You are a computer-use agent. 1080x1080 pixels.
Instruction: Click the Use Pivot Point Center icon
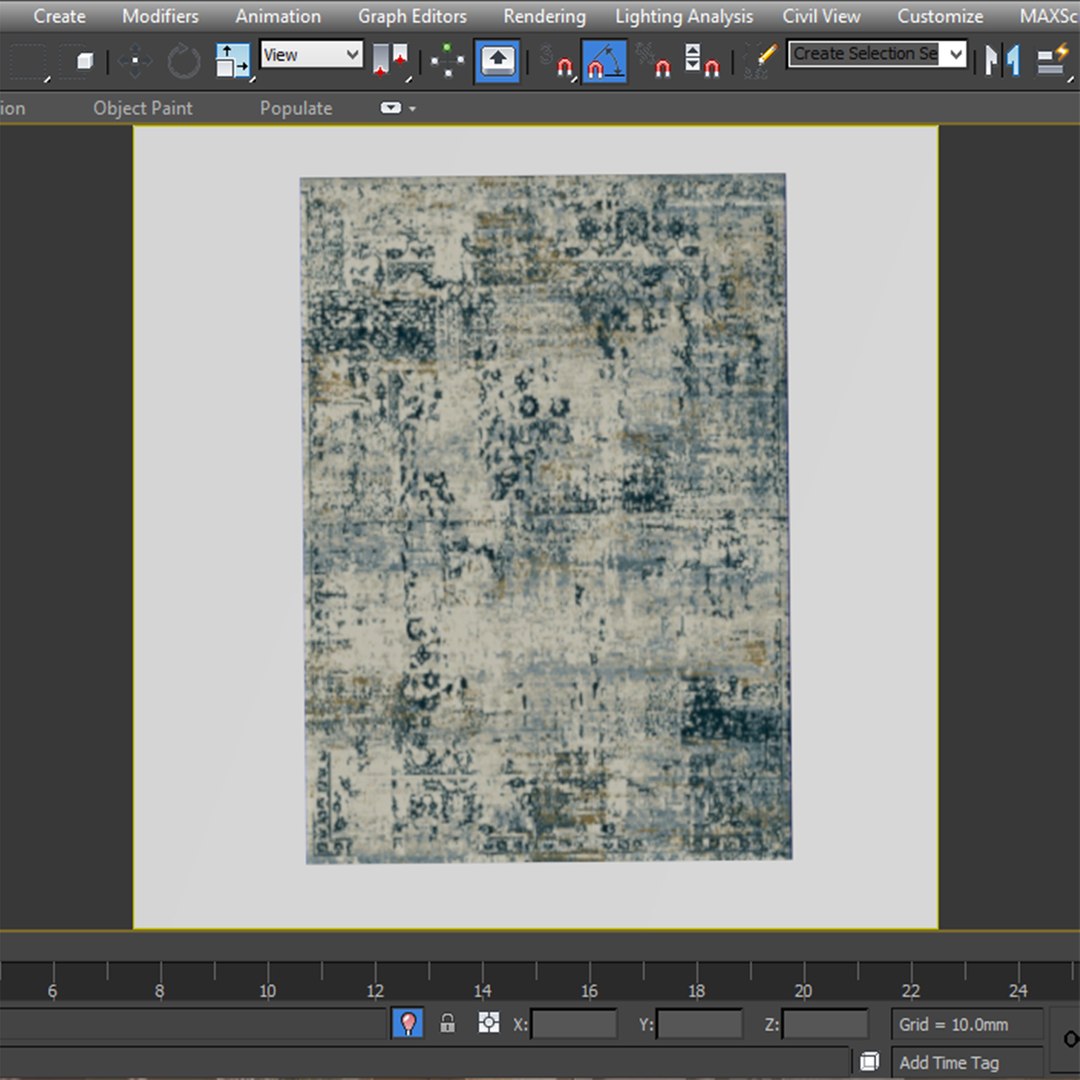(390, 61)
